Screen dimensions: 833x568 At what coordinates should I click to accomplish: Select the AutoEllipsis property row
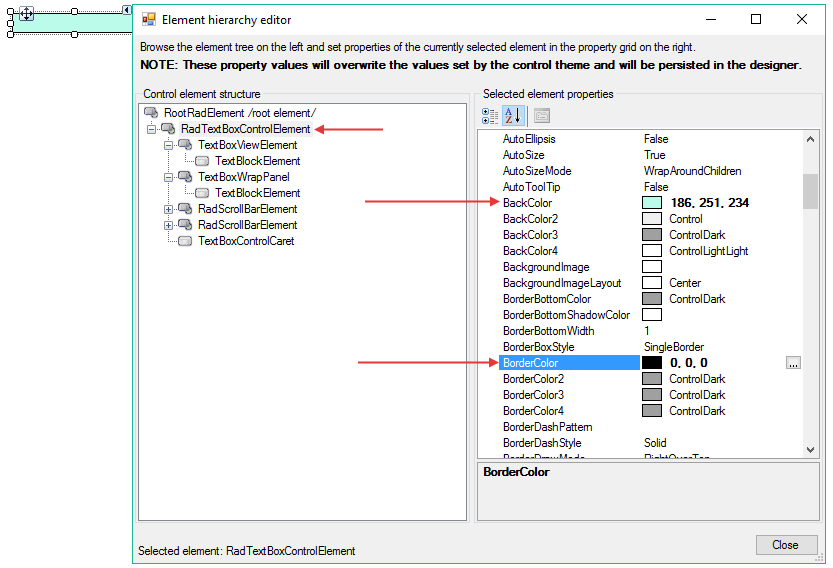[x=641, y=139]
